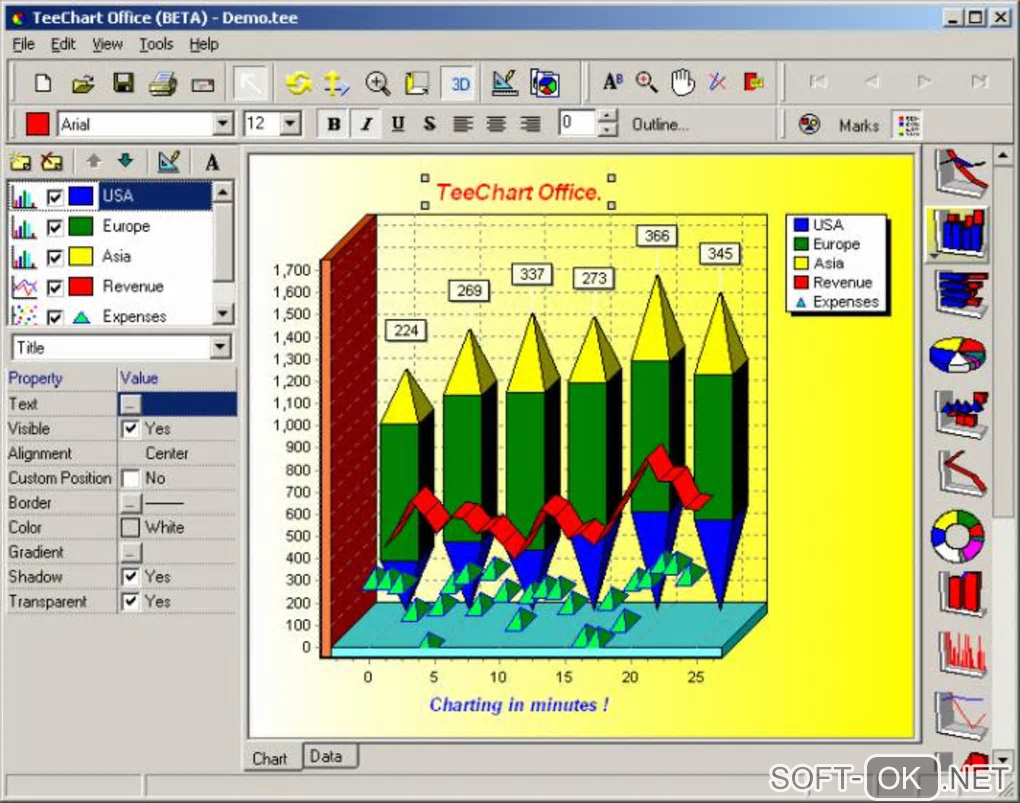1020x803 pixels.
Task: Click the add new series icon
Action: [x=20, y=161]
